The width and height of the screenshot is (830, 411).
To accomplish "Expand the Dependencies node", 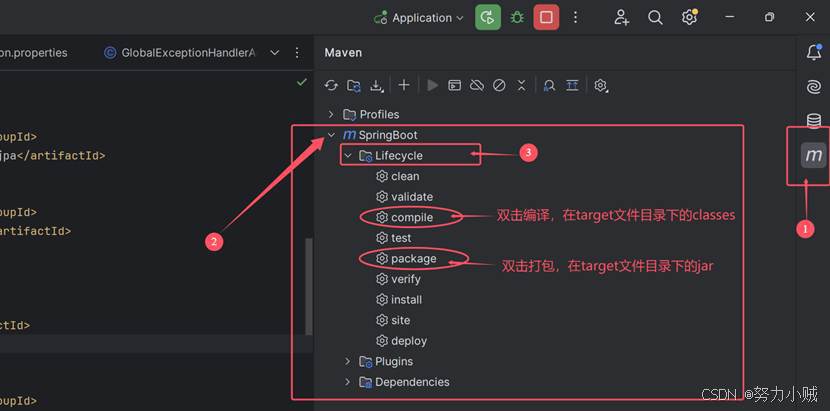I will pyautogui.click(x=348, y=382).
